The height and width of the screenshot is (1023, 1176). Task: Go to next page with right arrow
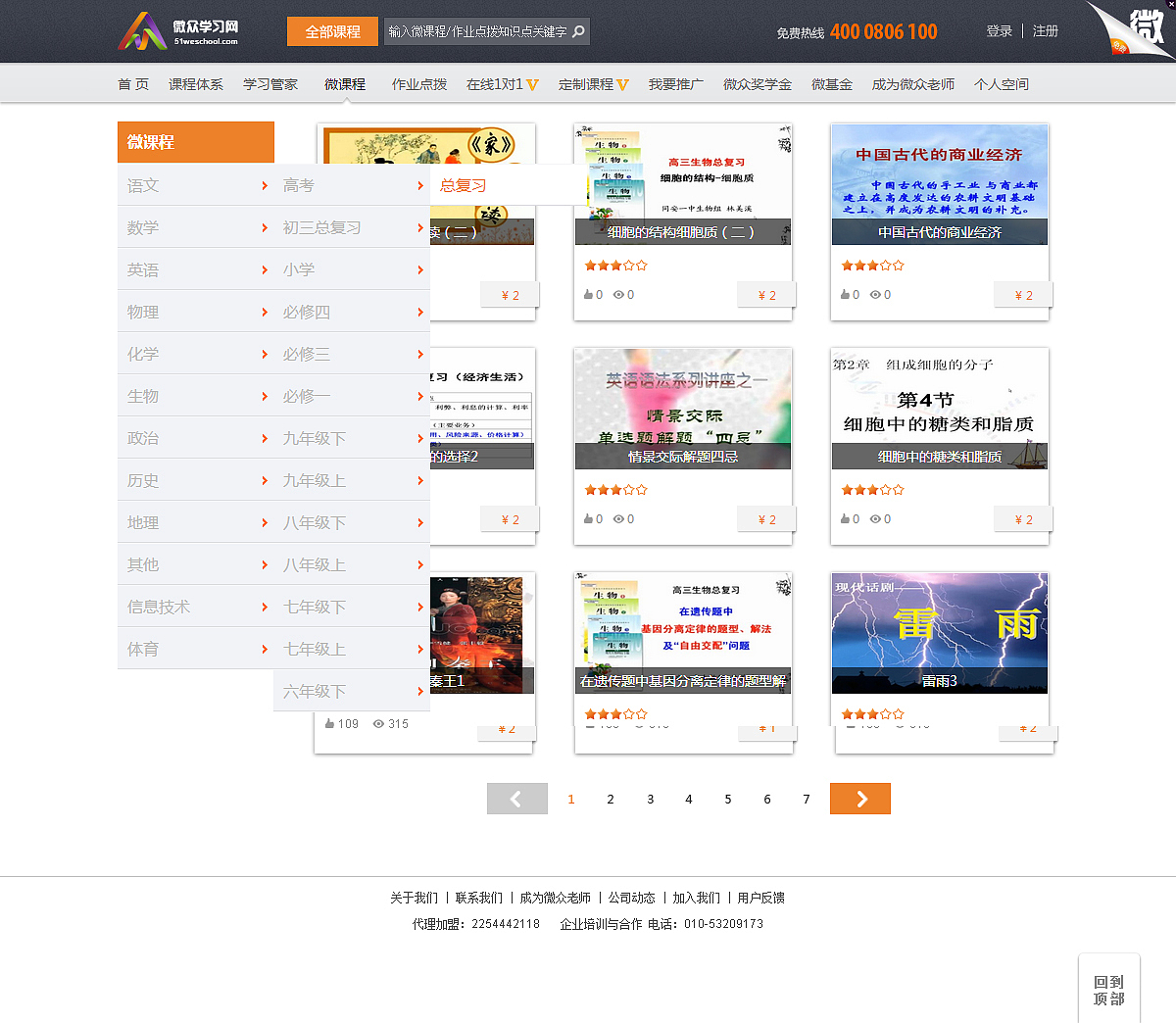860,799
